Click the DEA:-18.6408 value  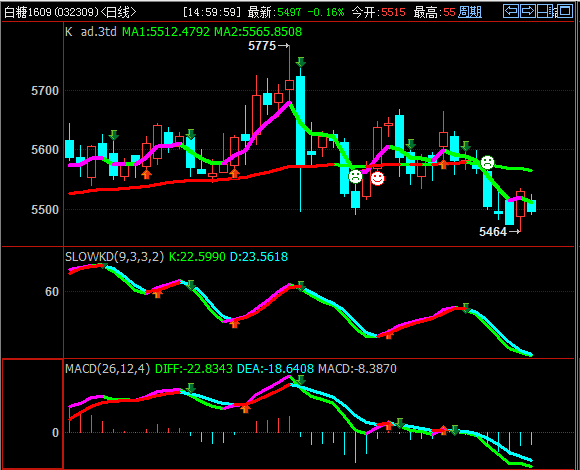pyautogui.click(x=275, y=369)
